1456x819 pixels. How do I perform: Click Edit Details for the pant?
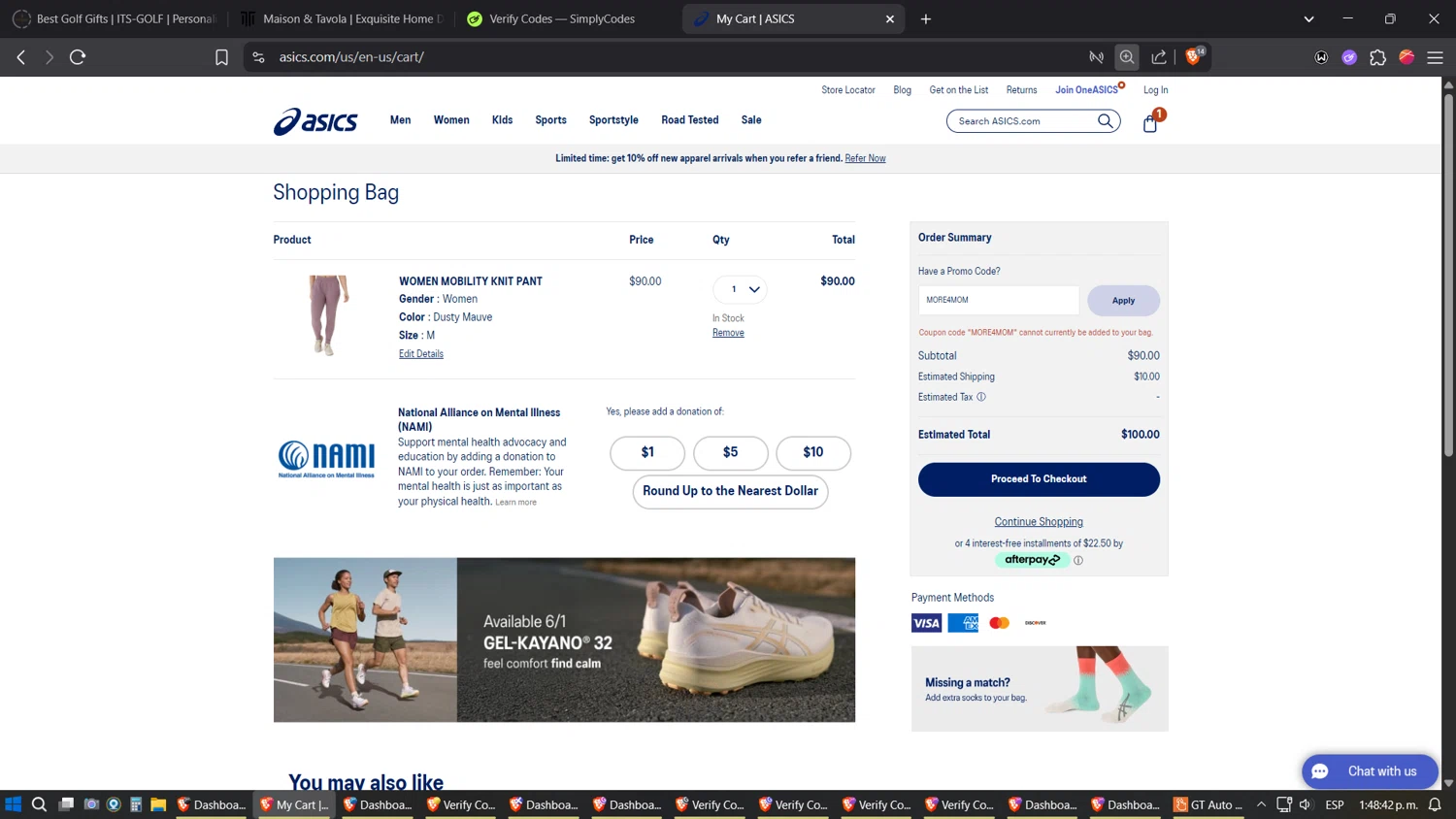tap(421, 354)
